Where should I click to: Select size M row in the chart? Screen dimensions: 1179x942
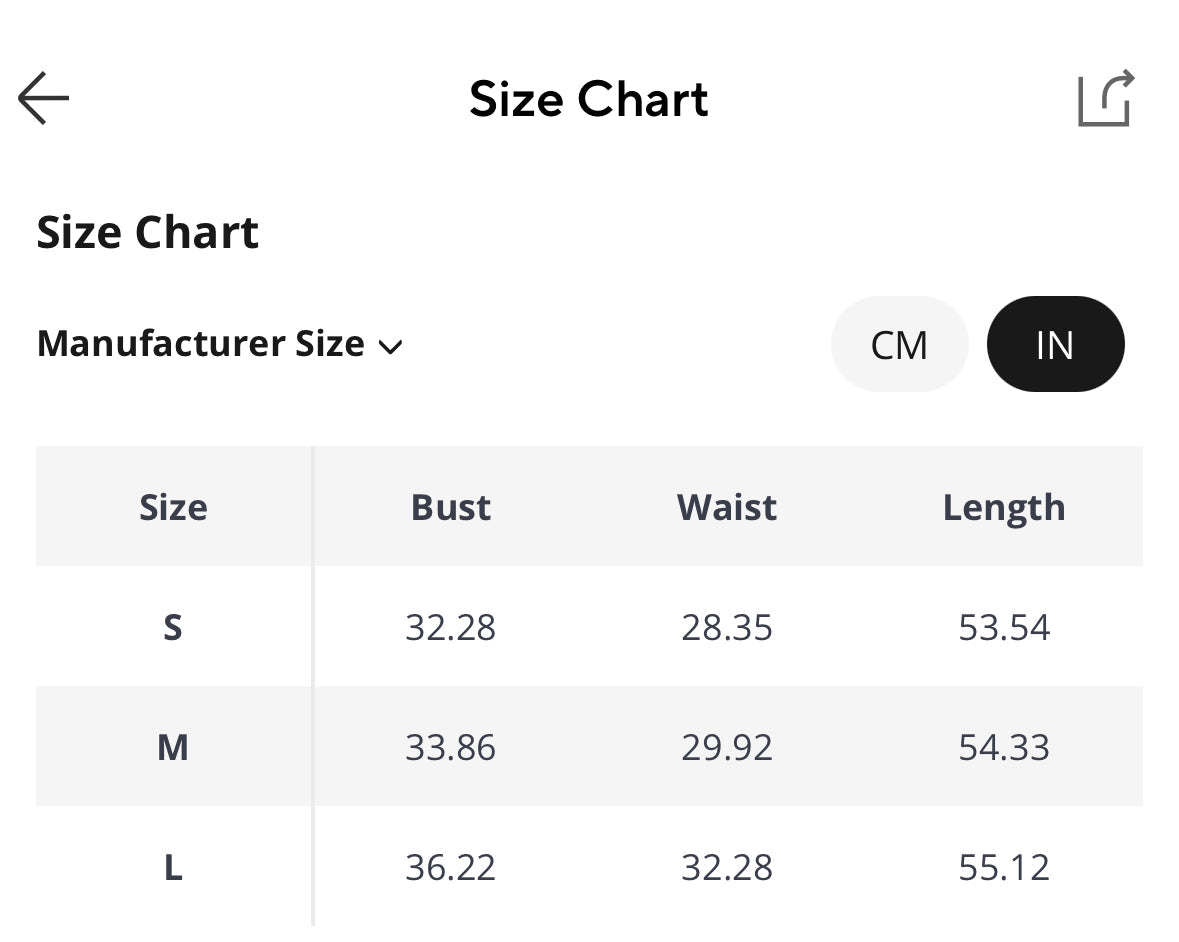172,747
